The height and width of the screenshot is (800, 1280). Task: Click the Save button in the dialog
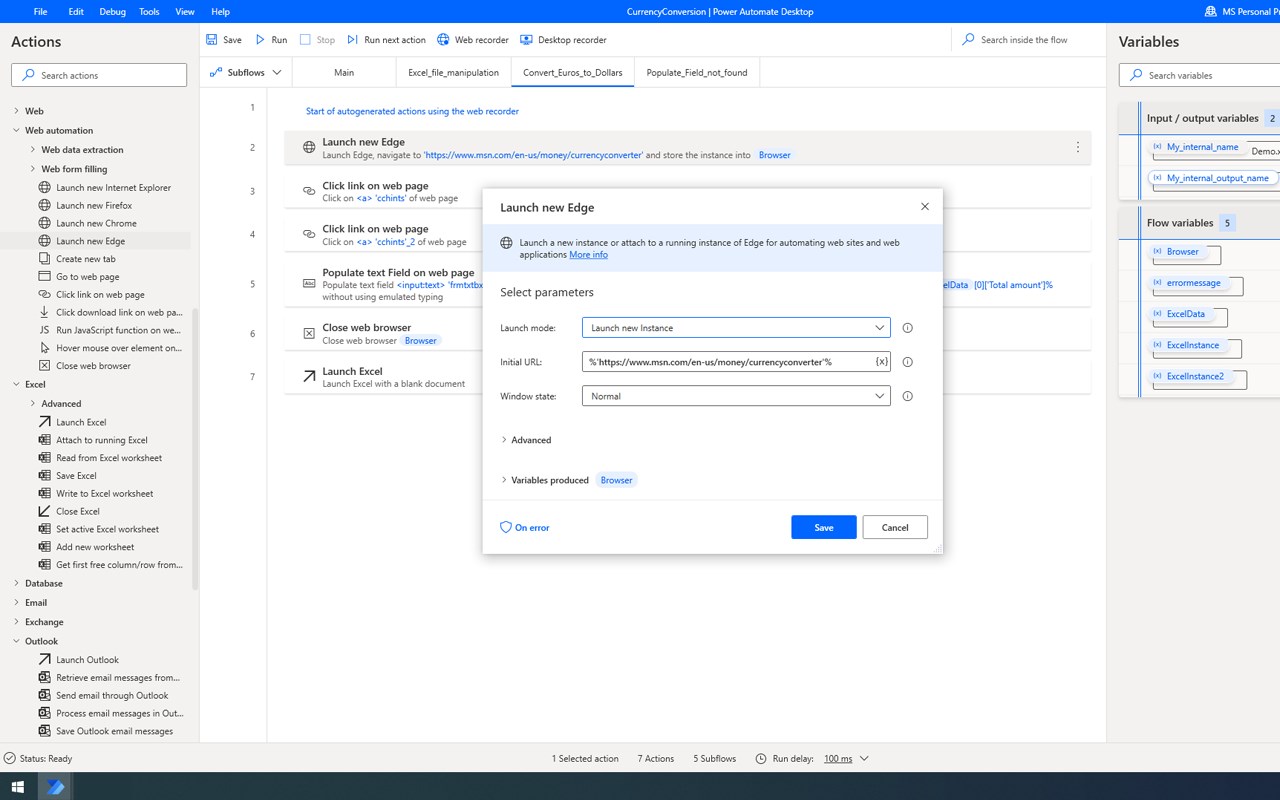click(824, 527)
